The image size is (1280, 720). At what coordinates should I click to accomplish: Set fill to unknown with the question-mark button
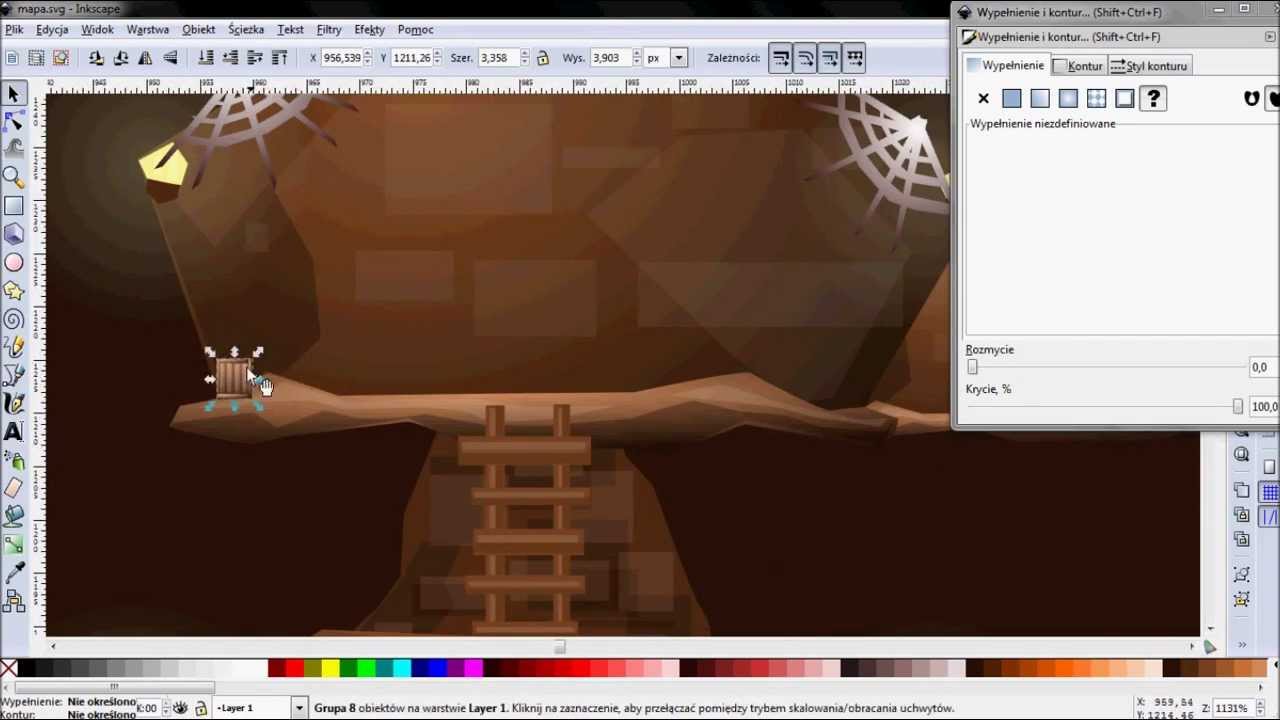[1153, 97]
